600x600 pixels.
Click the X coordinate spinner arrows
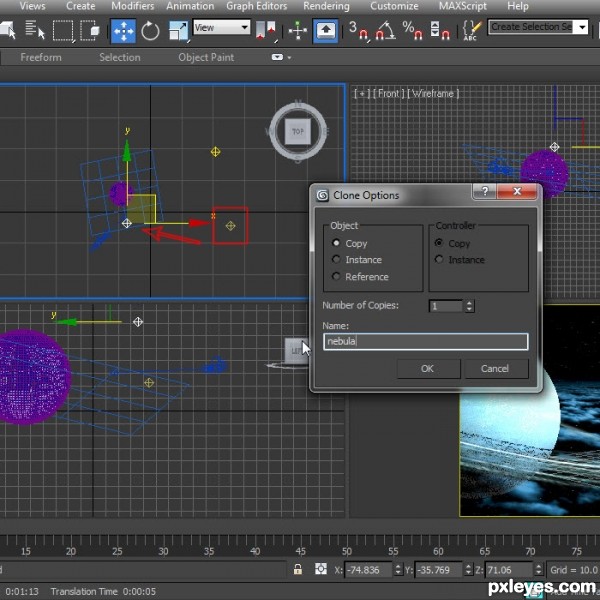click(398, 569)
